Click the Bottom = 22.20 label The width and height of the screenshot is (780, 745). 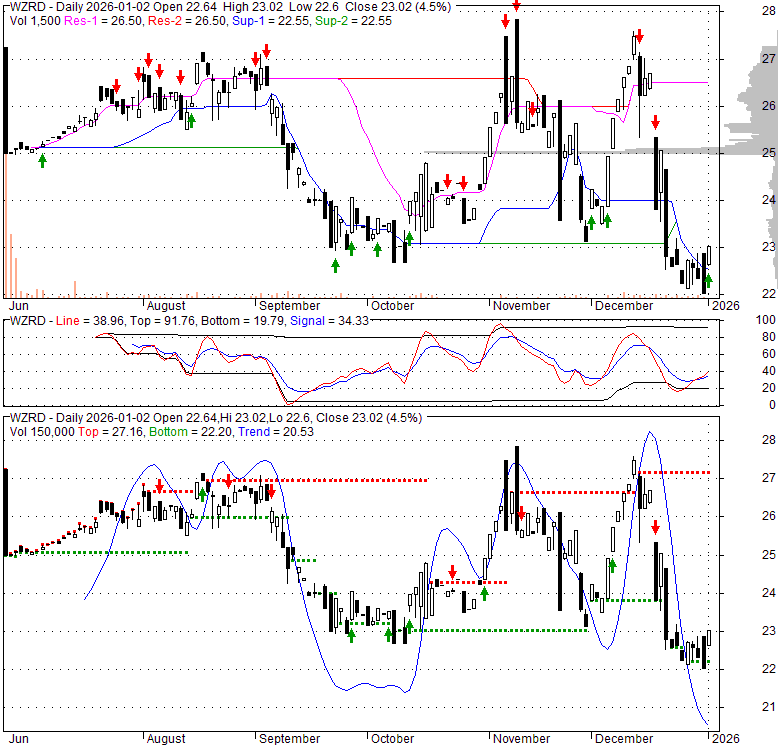click(x=191, y=432)
